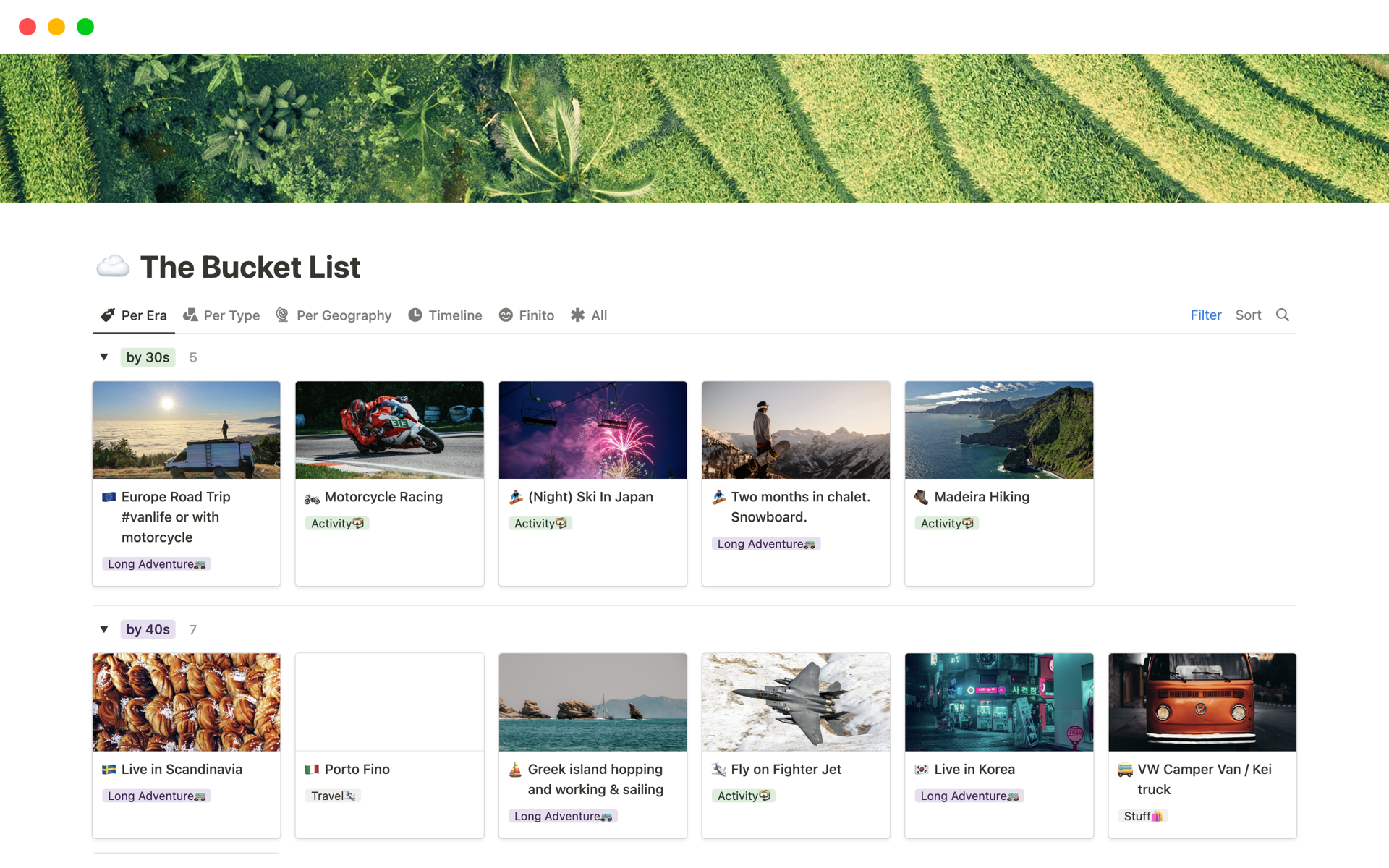1389x868 pixels.
Task: Click the search magnifier icon
Action: tap(1282, 315)
